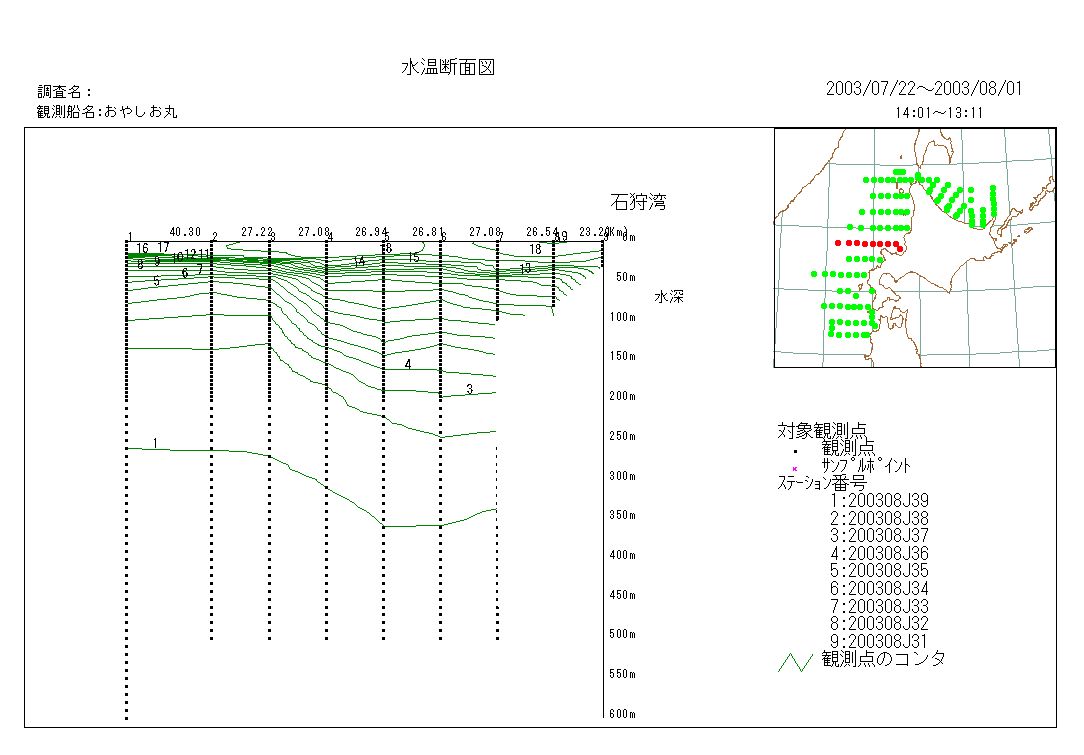Click the time range 14:01～13:11
1084x755 pixels.
click(x=938, y=113)
